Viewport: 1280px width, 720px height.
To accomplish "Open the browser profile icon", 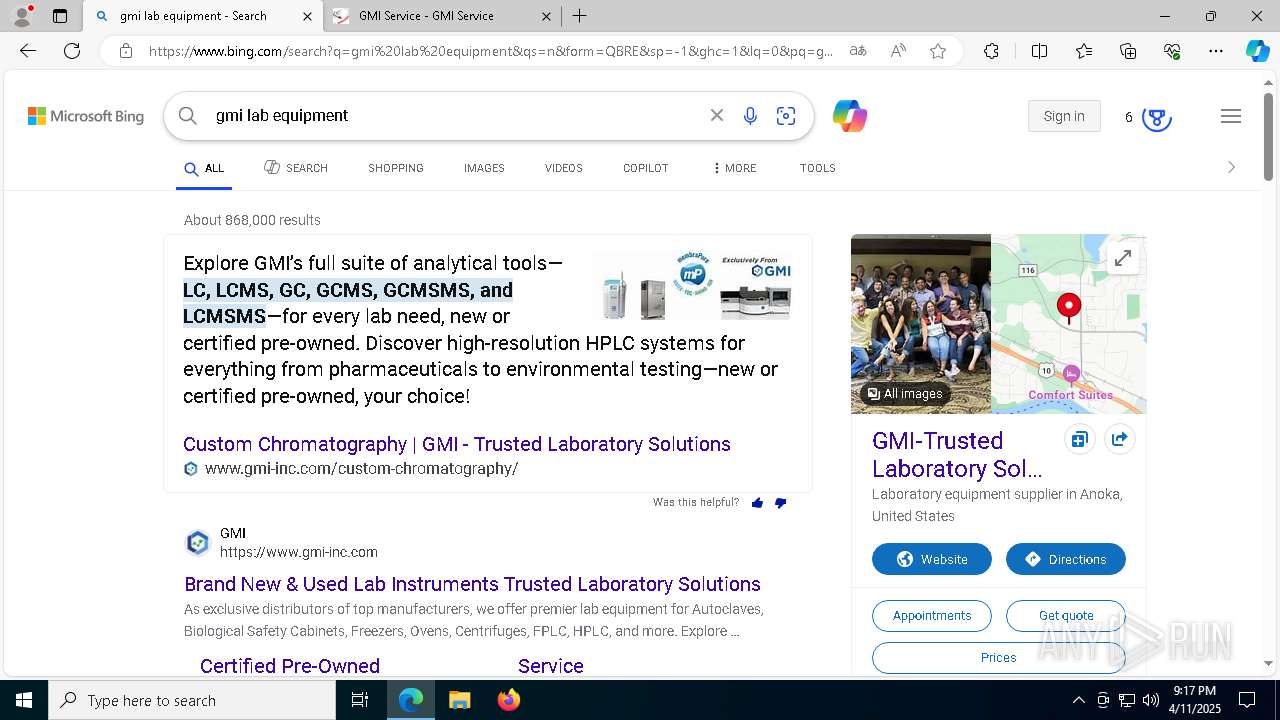I will click(x=22, y=16).
